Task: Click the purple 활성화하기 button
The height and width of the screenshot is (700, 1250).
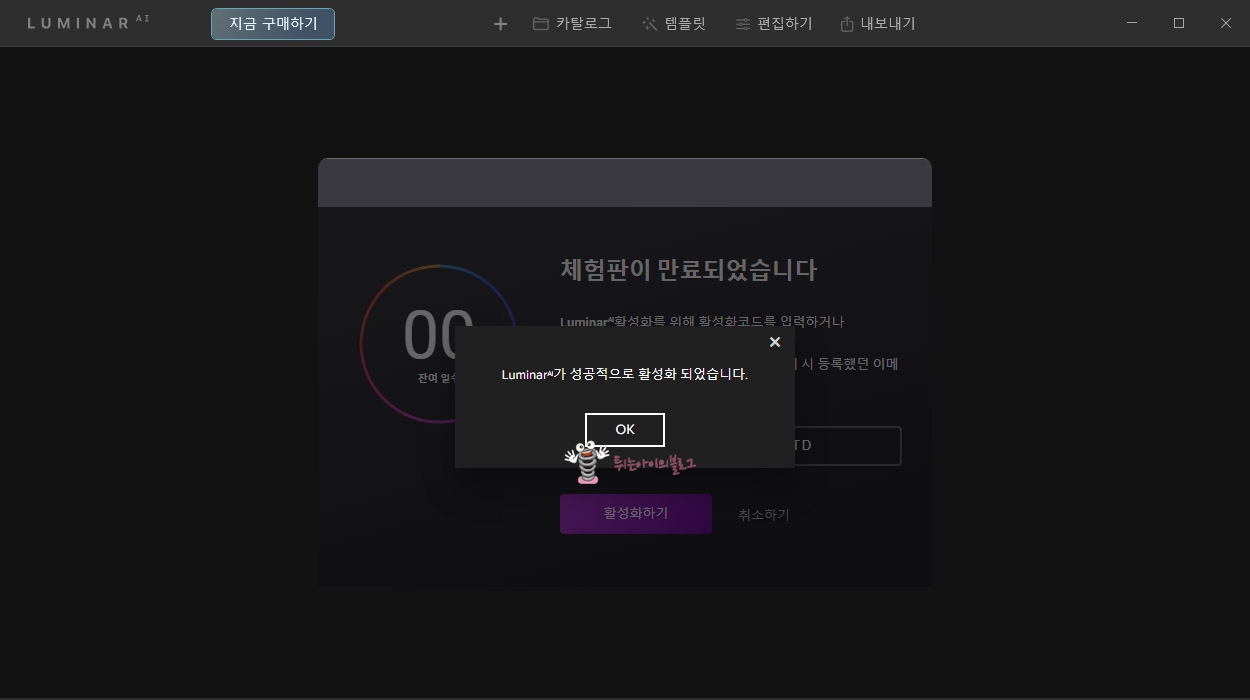Action: [x=635, y=513]
